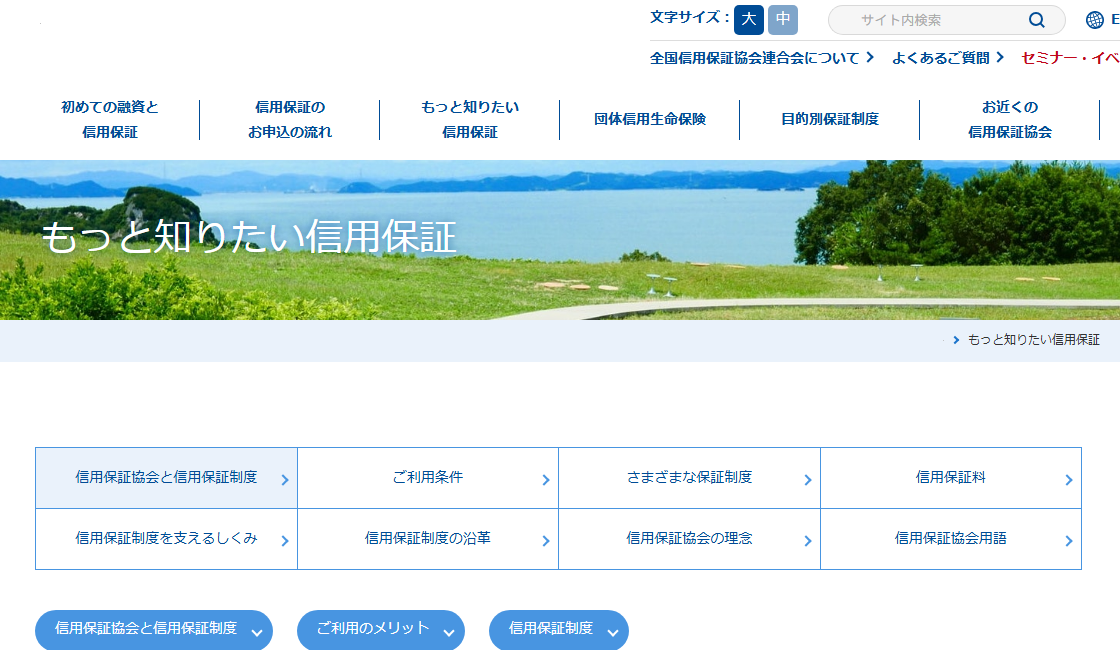Click down chevron on ご利用のメリット pill
Image resolution: width=1120 pixels, height=650 pixels.
point(449,633)
